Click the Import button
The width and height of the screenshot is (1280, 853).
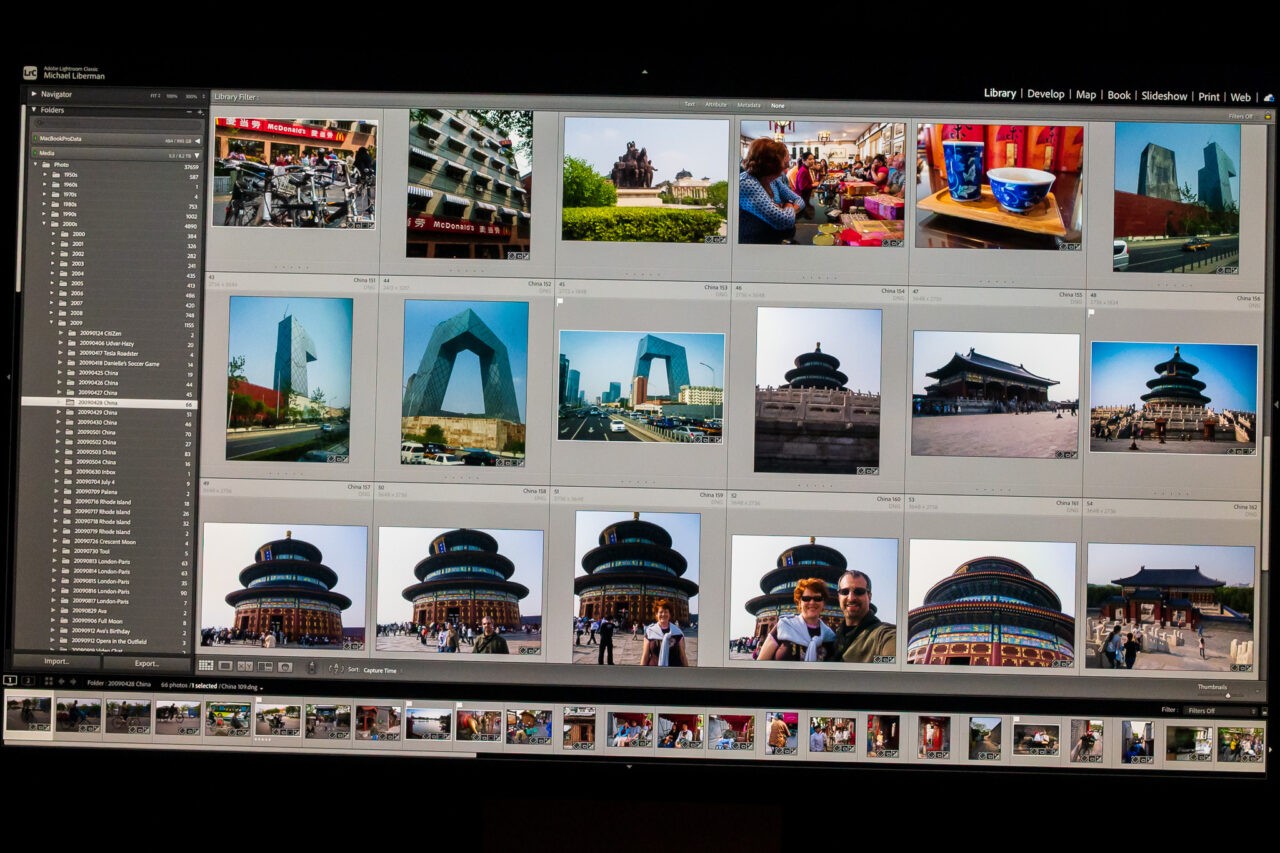tap(57, 662)
